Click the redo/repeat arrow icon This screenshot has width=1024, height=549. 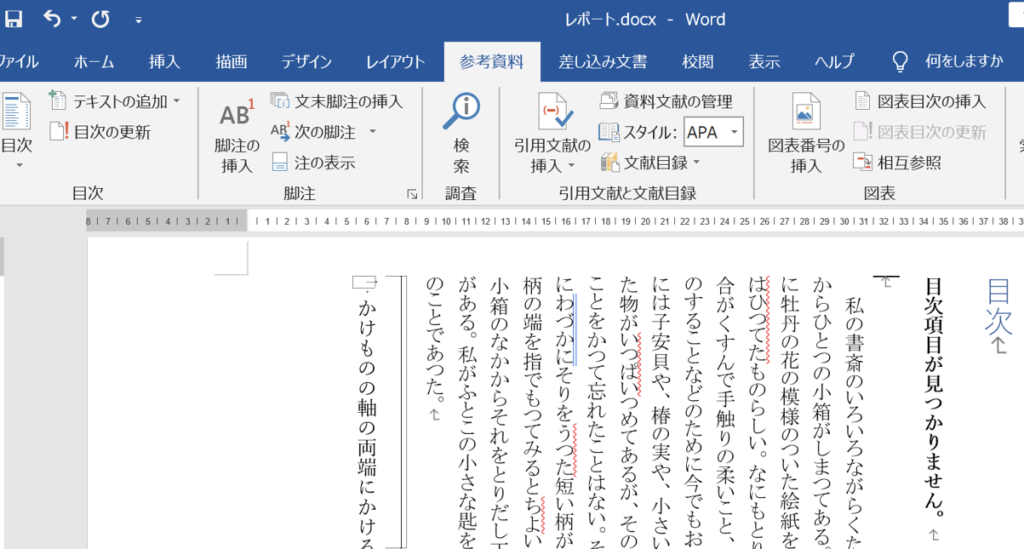tap(101, 19)
